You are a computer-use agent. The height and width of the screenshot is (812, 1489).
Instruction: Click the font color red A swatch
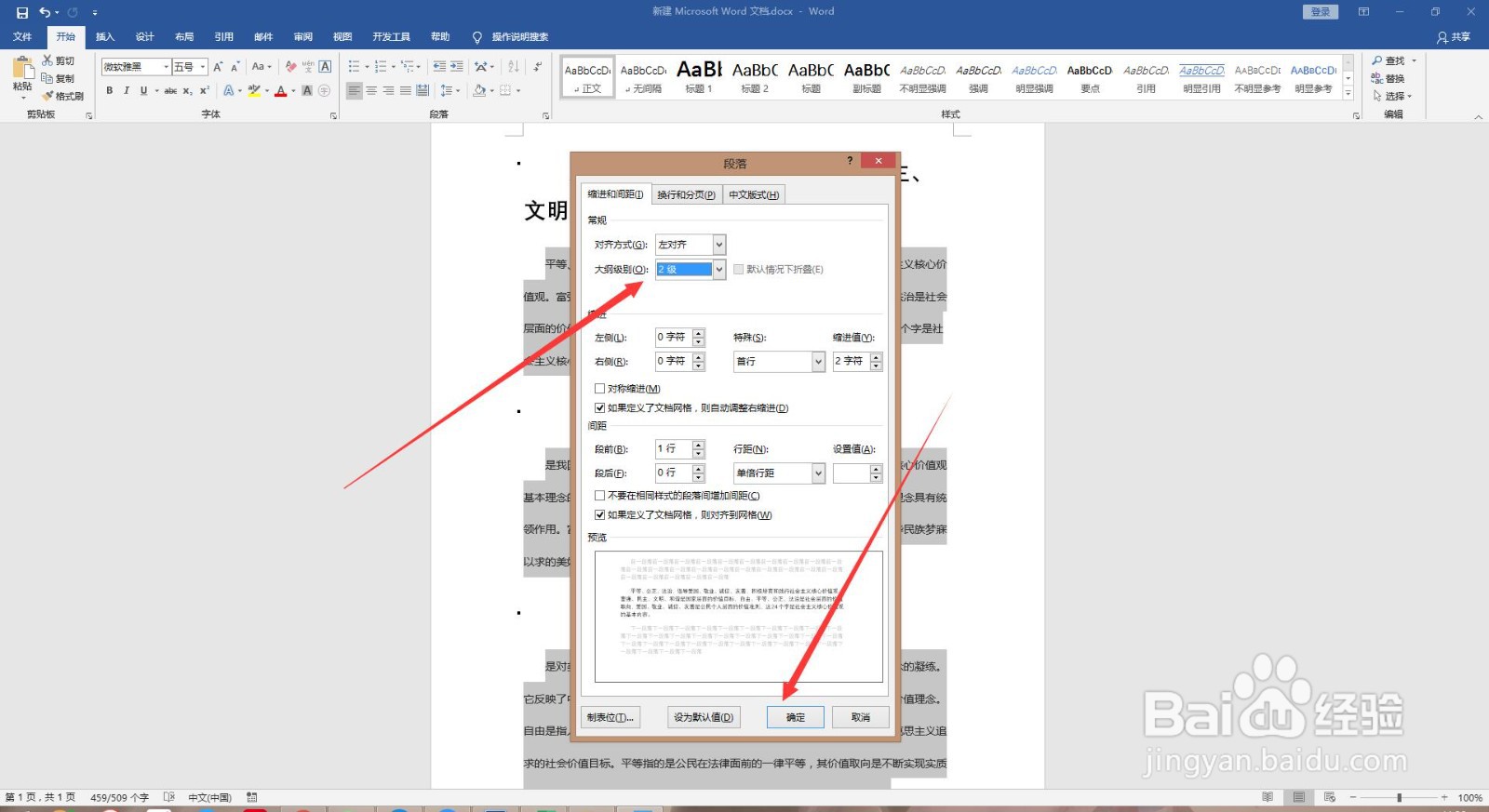(280, 91)
